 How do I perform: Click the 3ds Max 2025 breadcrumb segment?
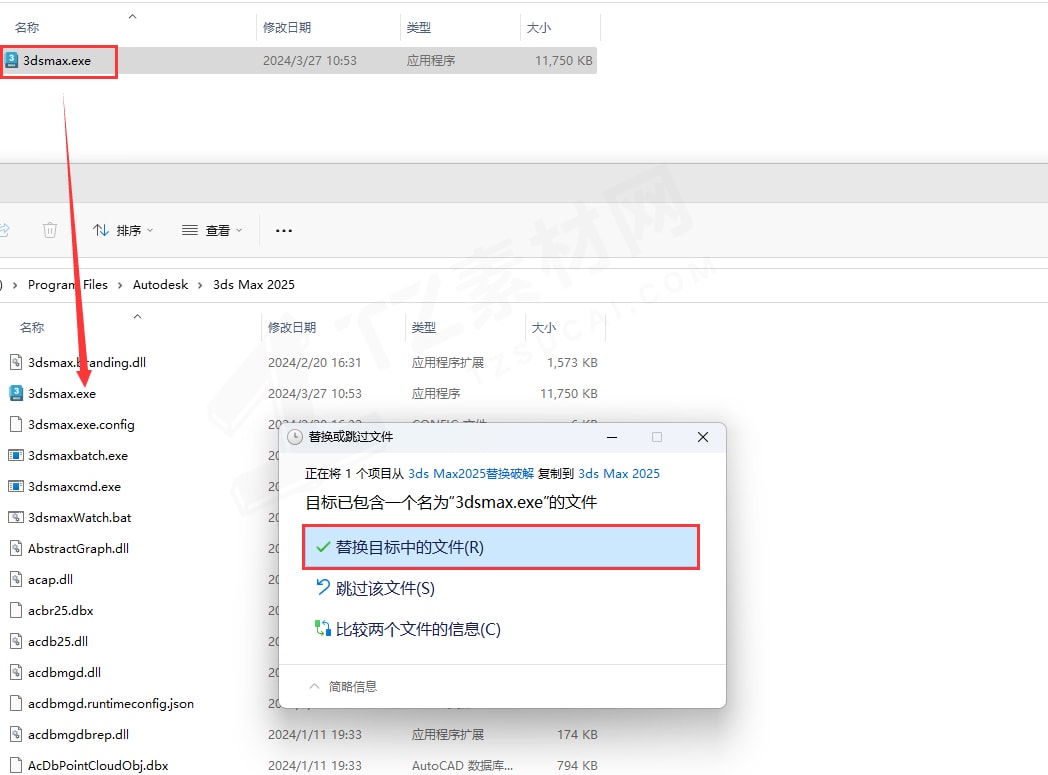click(254, 285)
